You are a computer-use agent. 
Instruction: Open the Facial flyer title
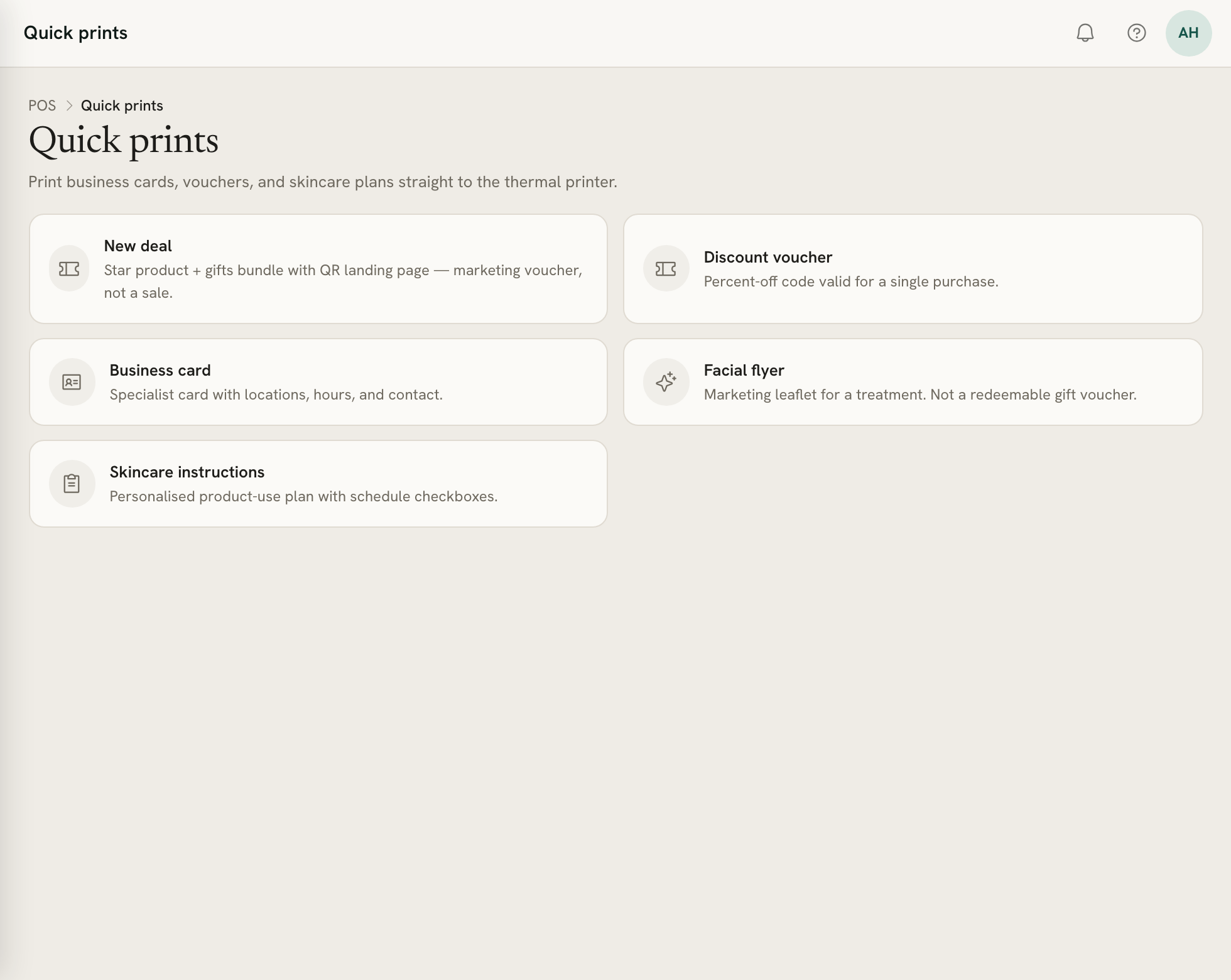click(x=744, y=370)
